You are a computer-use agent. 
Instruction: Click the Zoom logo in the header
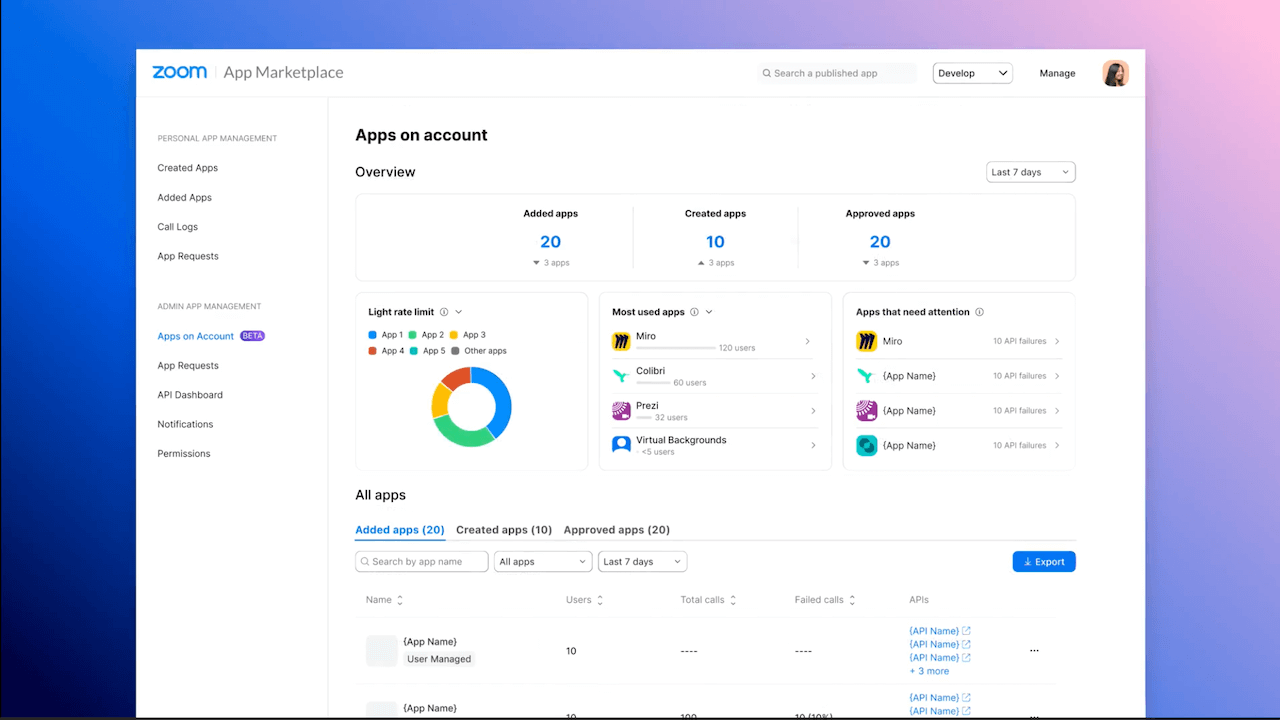coord(179,71)
